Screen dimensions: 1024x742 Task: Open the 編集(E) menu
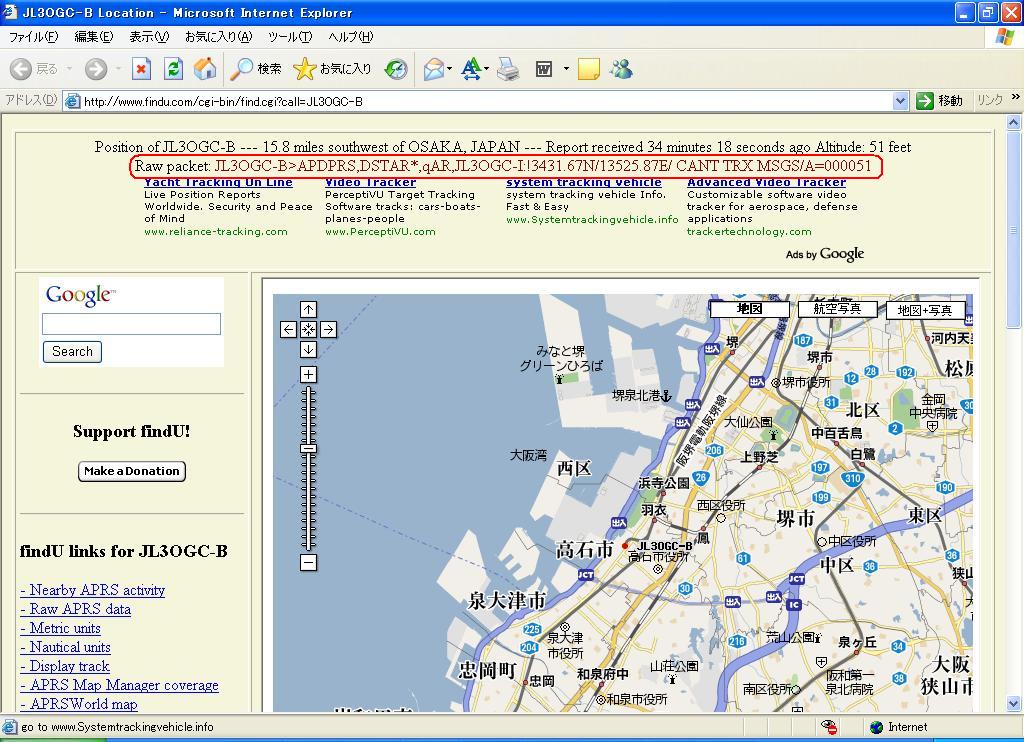click(93, 37)
